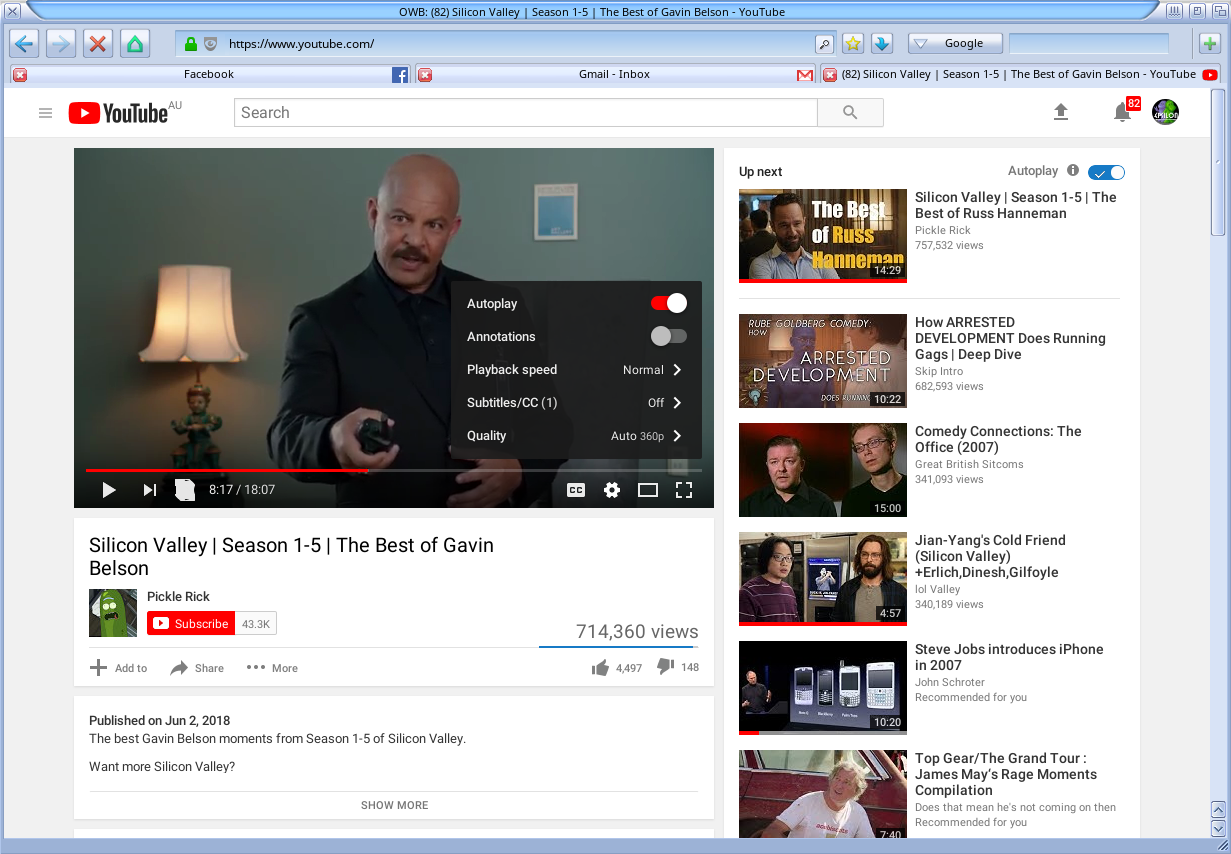Open the account avatar menu
The height and width of the screenshot is (854, 1231).
click(1165, 112)
